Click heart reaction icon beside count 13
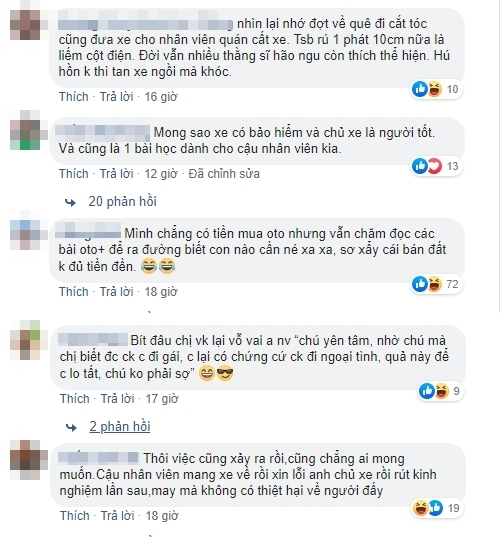Image resolution: width=500 pixels, height=537 pixels. (x=435, y=166)
